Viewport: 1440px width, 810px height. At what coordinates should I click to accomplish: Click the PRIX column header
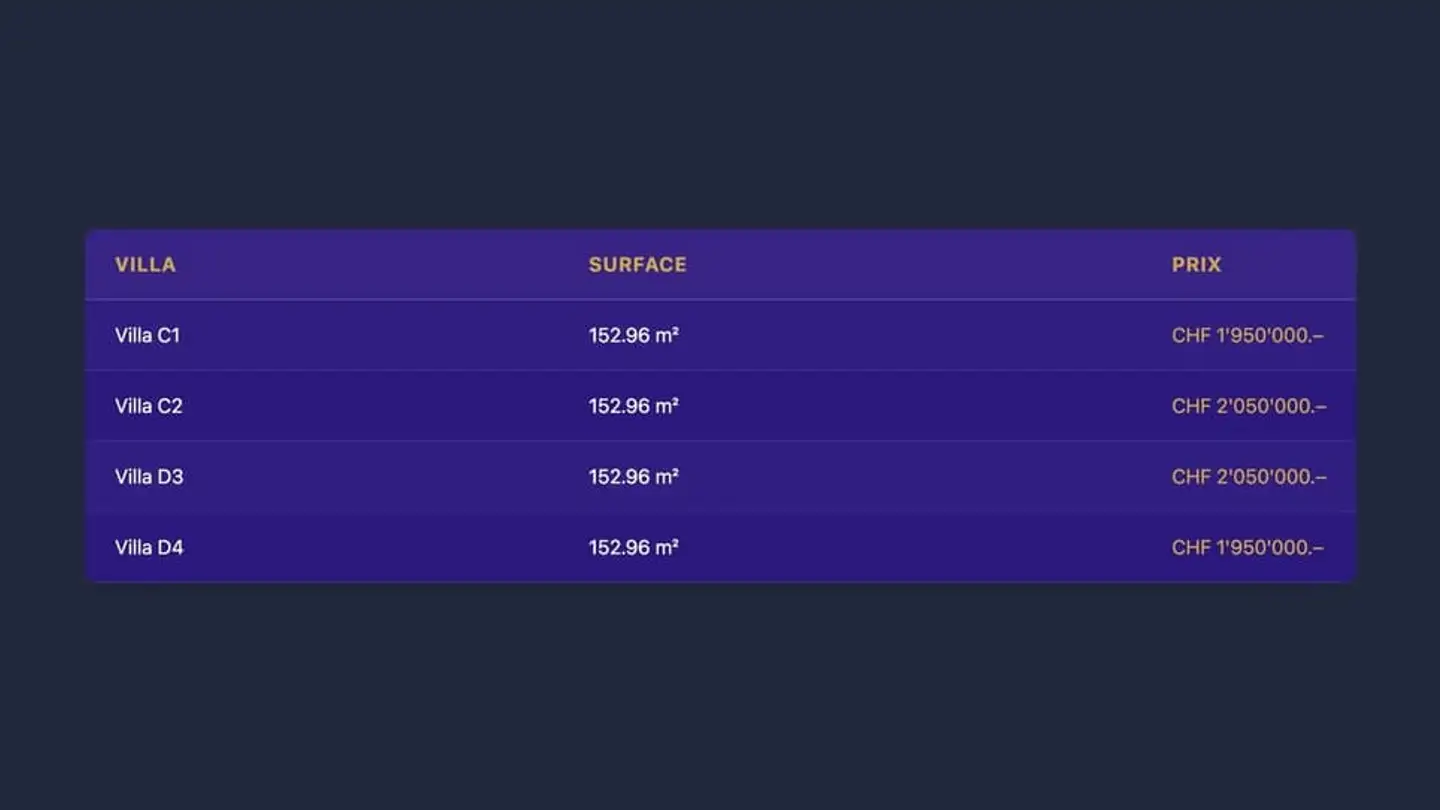pos(1196,265)
